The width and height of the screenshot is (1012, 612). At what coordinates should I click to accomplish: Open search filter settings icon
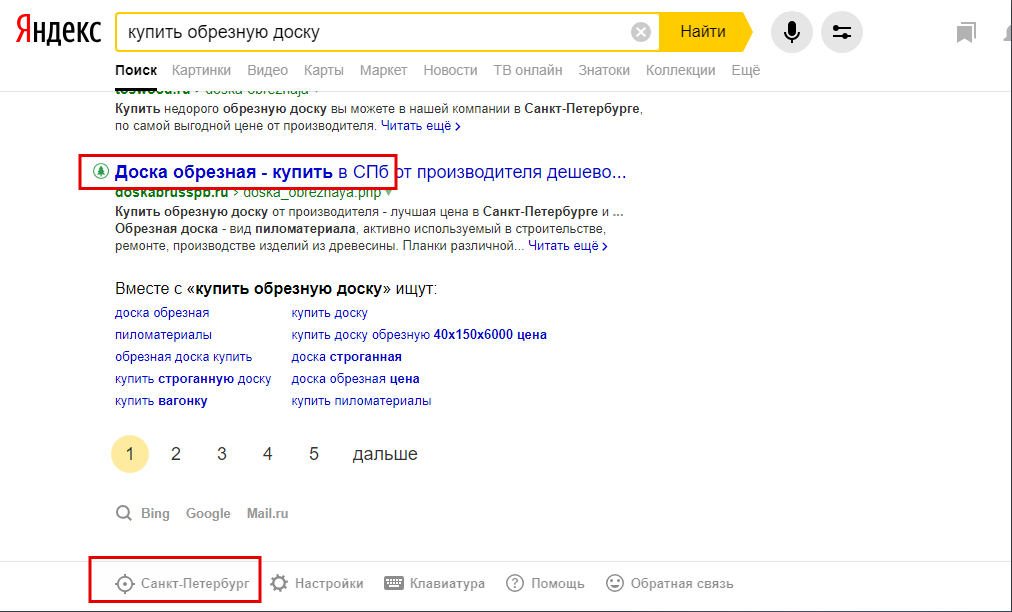(841, 32)
